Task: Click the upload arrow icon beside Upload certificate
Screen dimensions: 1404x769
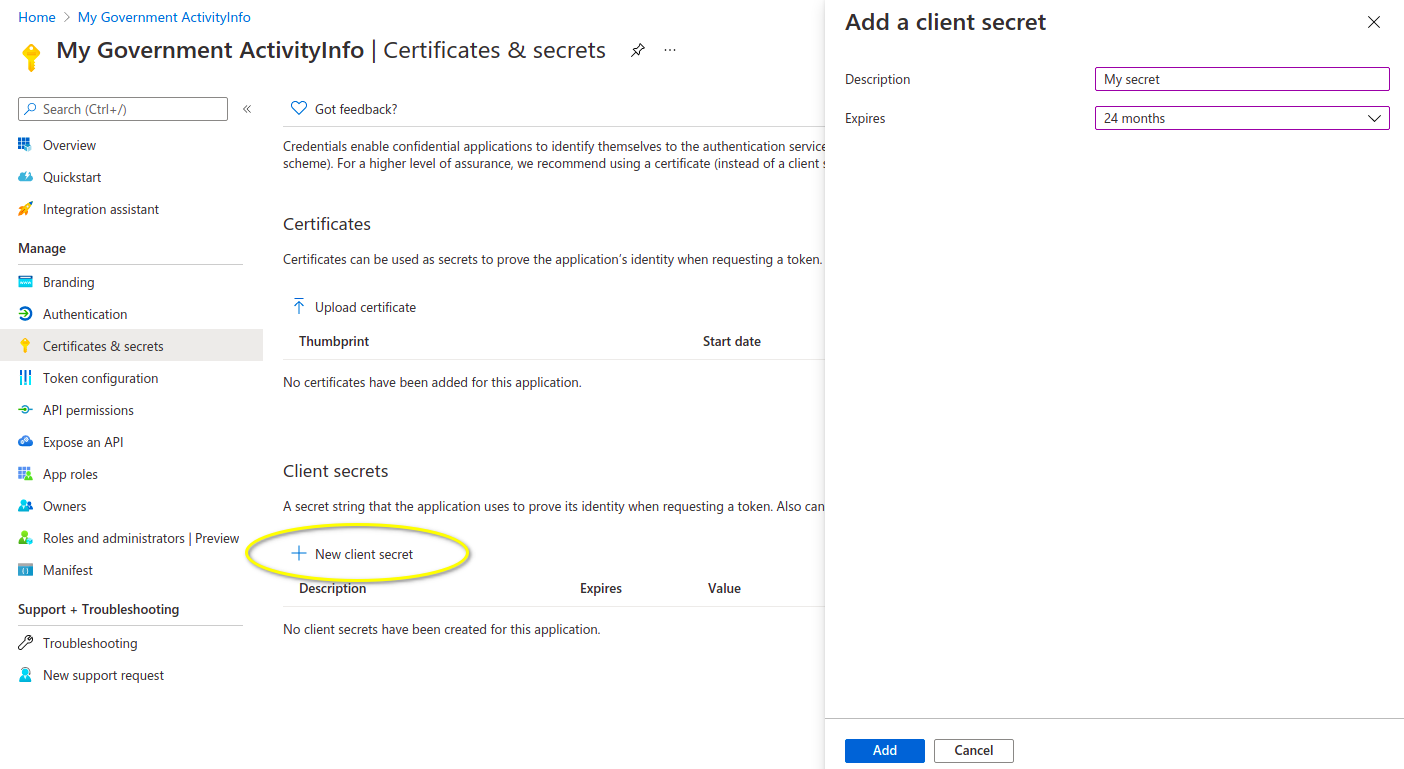Action: tap(299, 306)
